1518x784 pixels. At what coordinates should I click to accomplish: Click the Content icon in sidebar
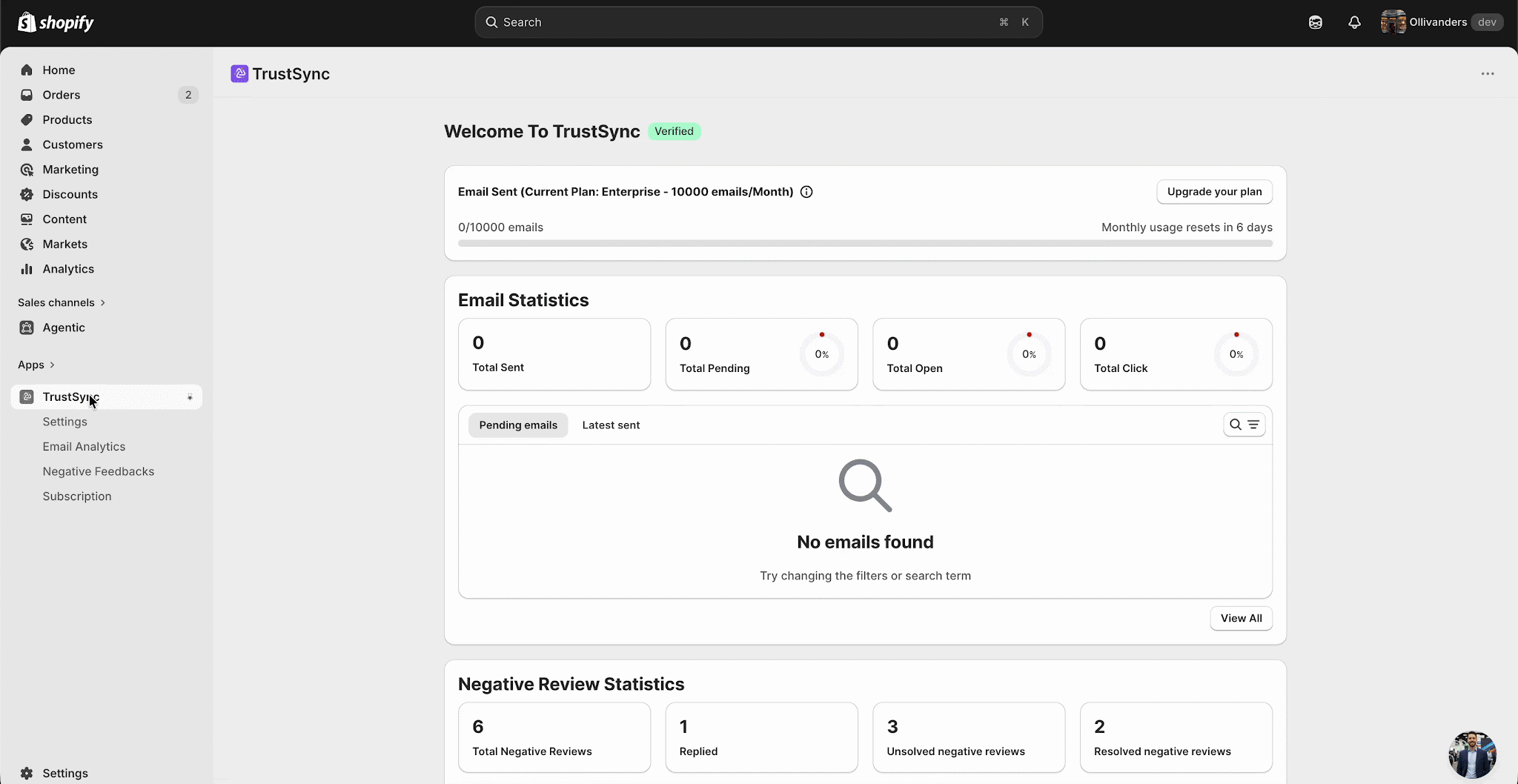[27, 219]
